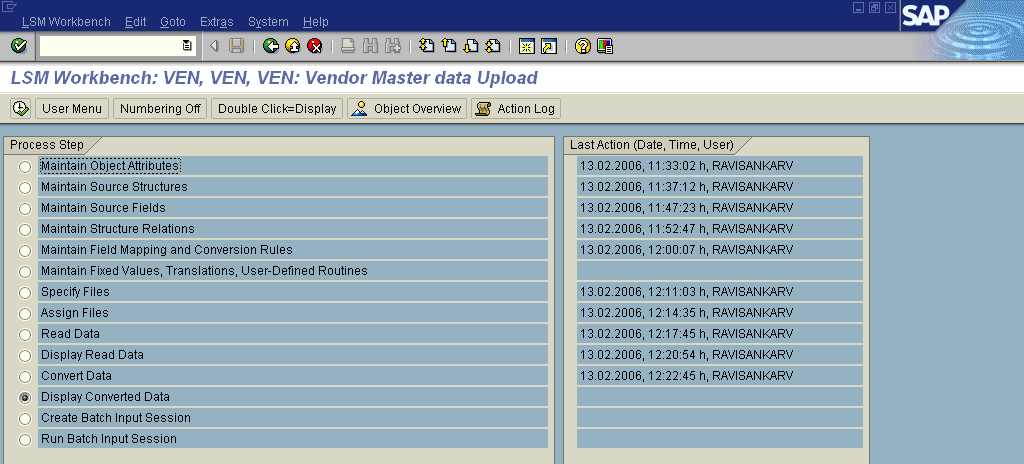This screenshot has width=1024, height=464.
Task: Click the green Back arrow icon
Action: point(270,46)
